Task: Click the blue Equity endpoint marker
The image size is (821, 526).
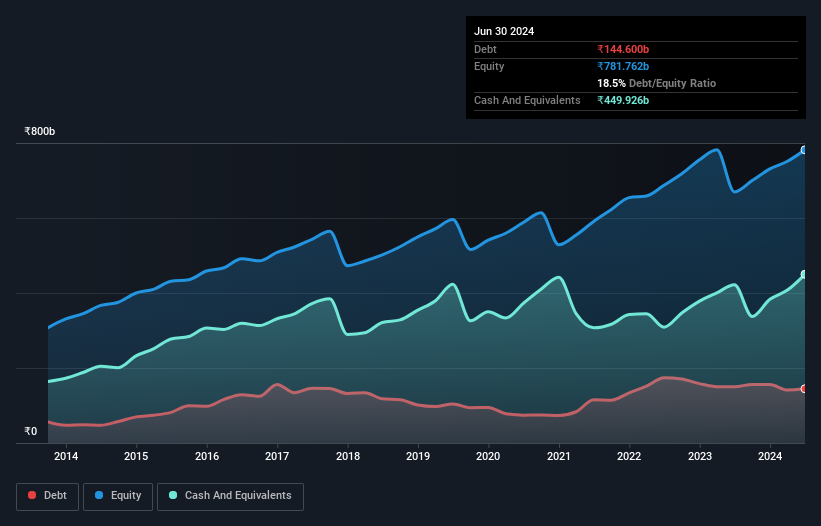Action: click(804, 150)
